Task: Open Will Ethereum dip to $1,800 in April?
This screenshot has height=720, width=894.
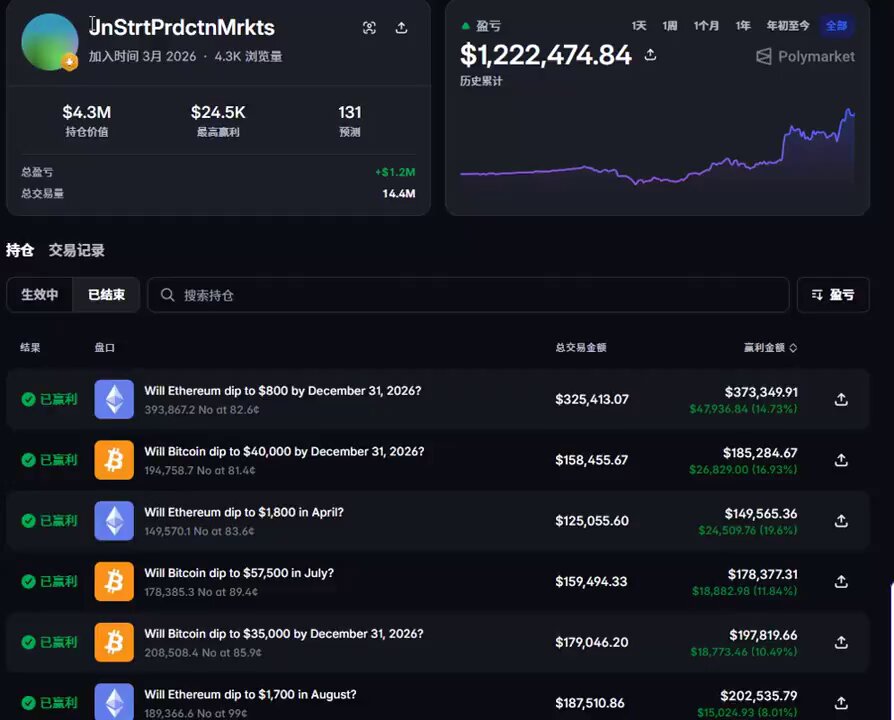Action: (x=244, y=512)
